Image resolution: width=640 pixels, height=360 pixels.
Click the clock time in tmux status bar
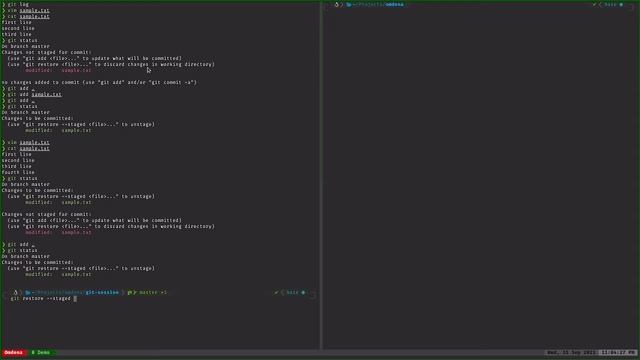coord(619,352)
